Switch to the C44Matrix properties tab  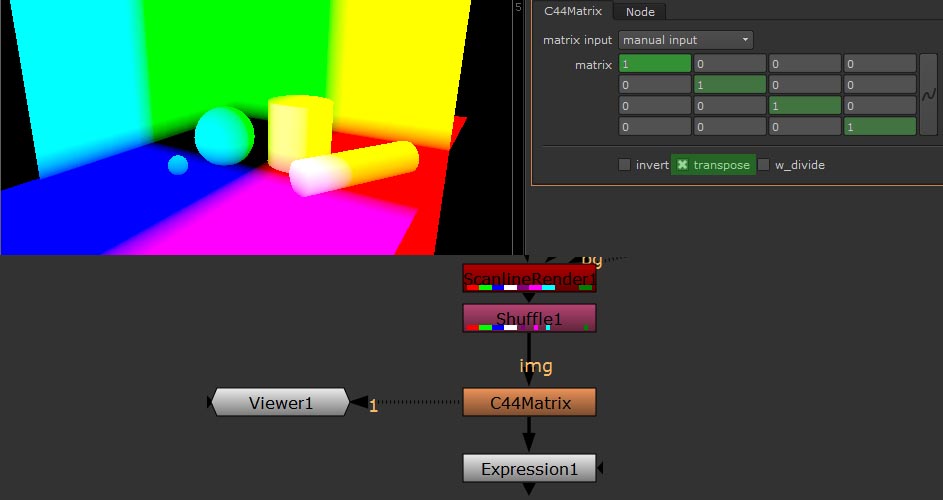(x=572, y=12)
